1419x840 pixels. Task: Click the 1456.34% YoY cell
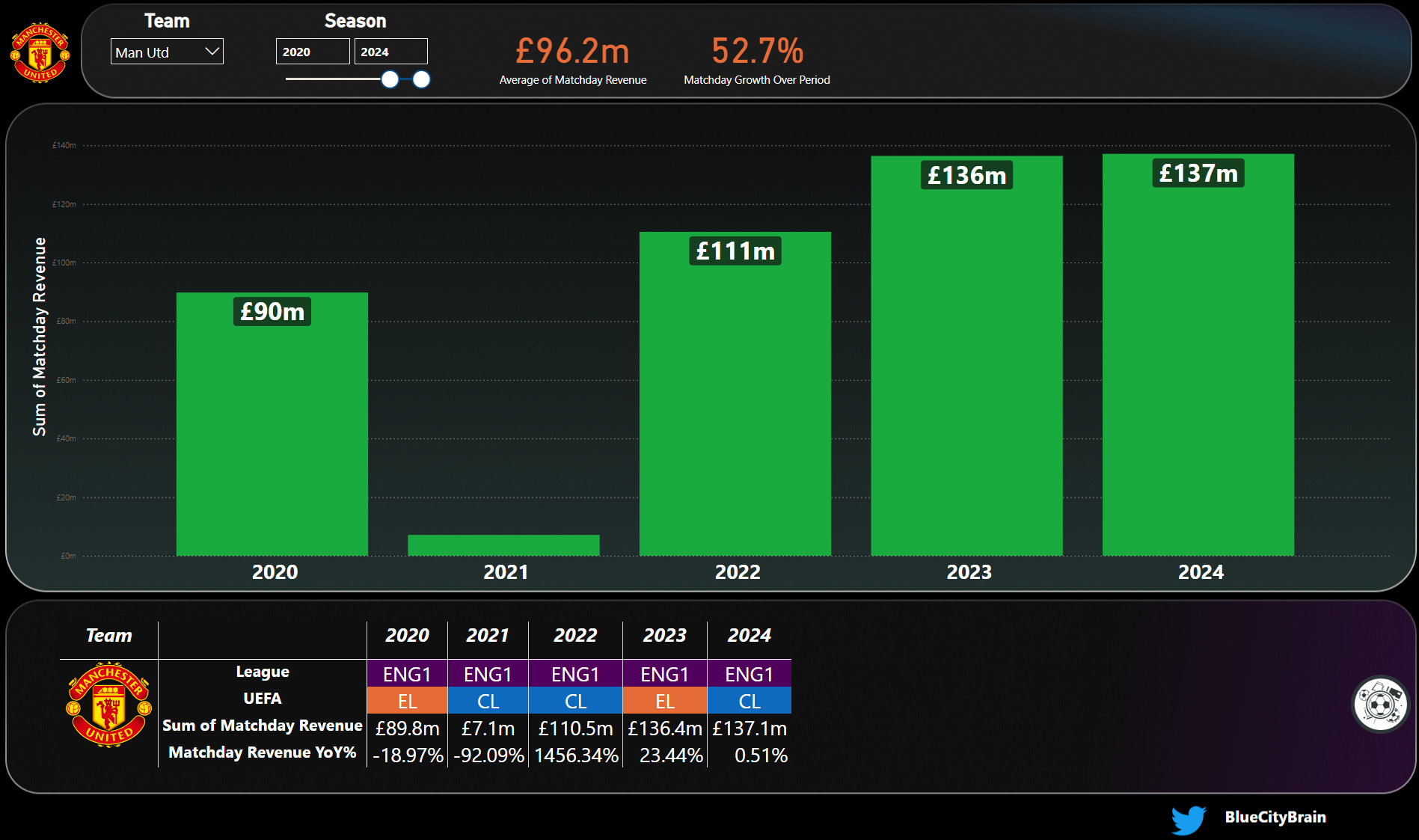click(x=576, y=755)
